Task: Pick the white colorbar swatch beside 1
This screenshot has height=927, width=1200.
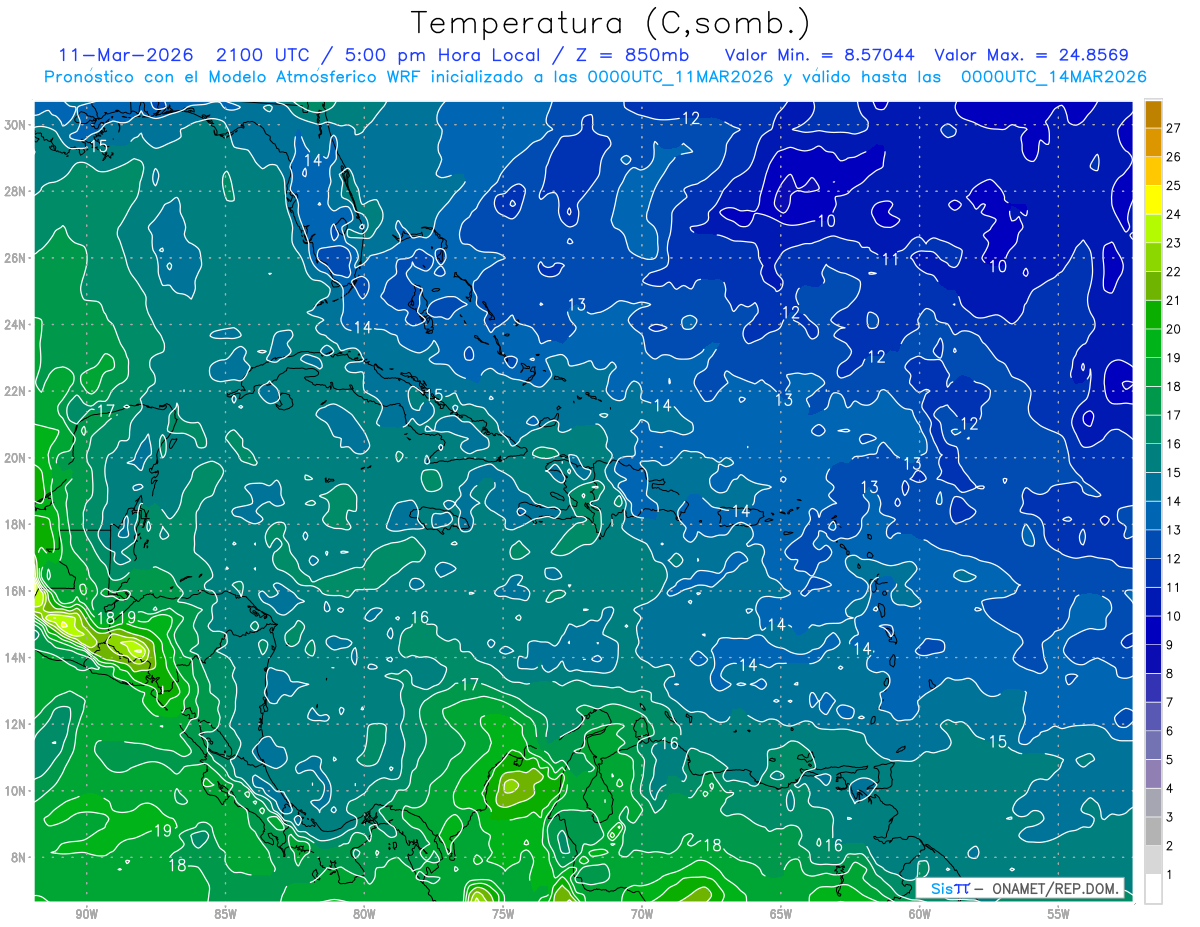Action: [1153, 889]
